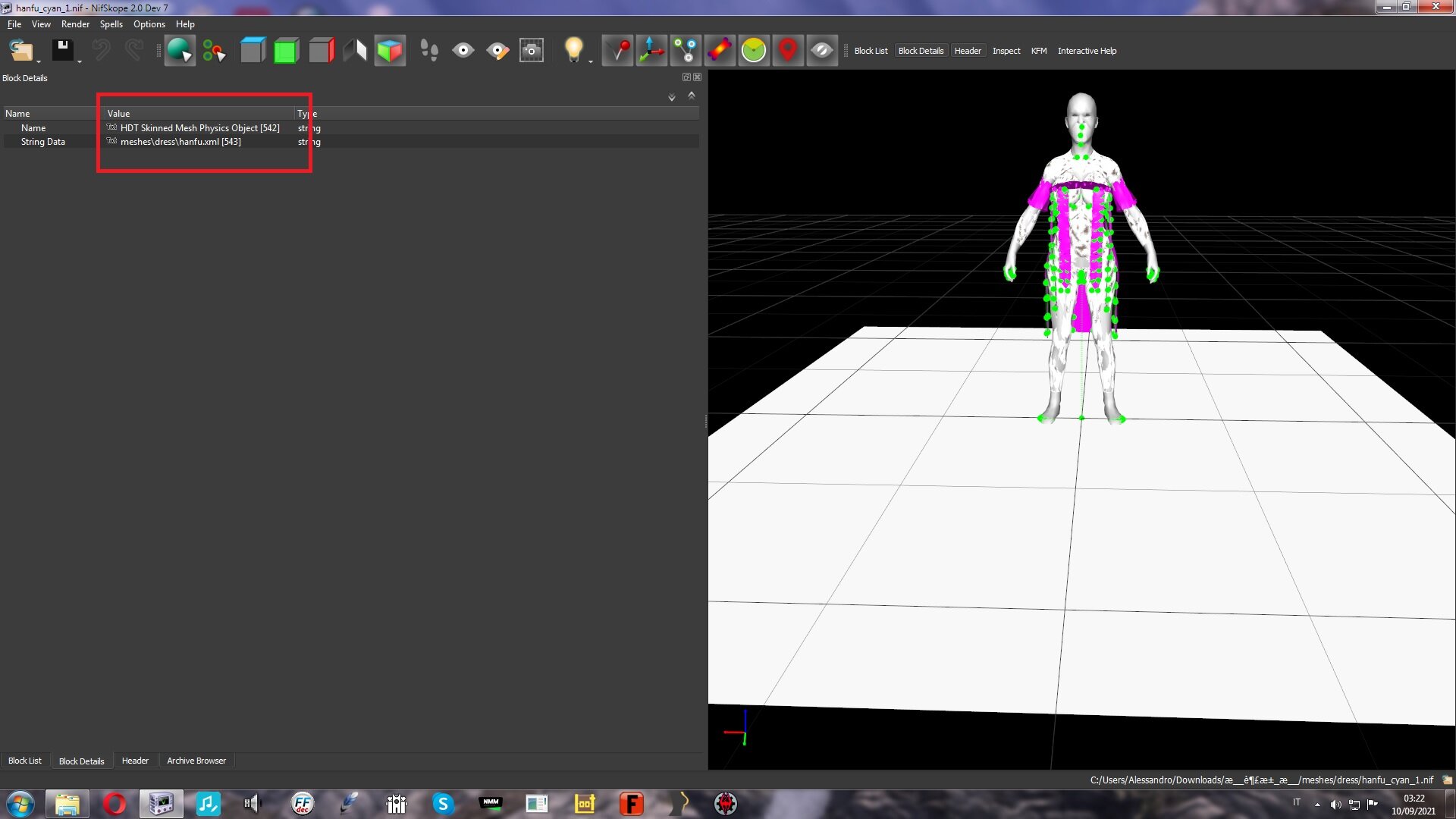Switch to the Archive Browser tab

[x=196, y=761]
